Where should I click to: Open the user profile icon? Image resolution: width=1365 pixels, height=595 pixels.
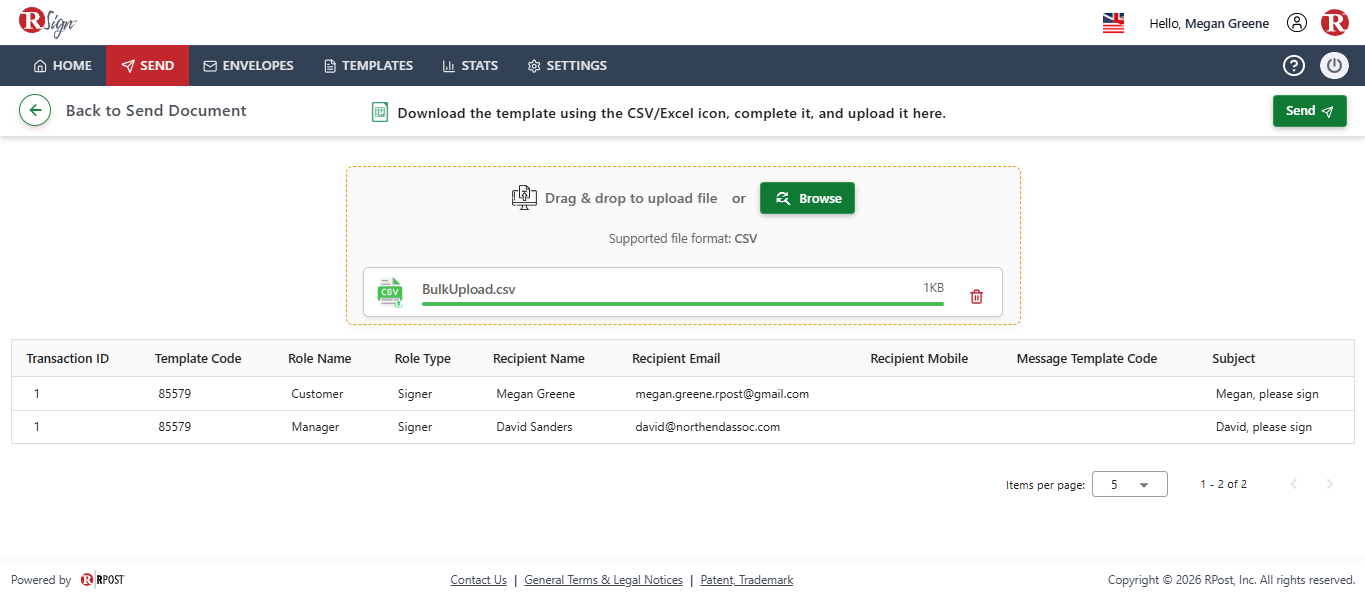point(1297,23)
